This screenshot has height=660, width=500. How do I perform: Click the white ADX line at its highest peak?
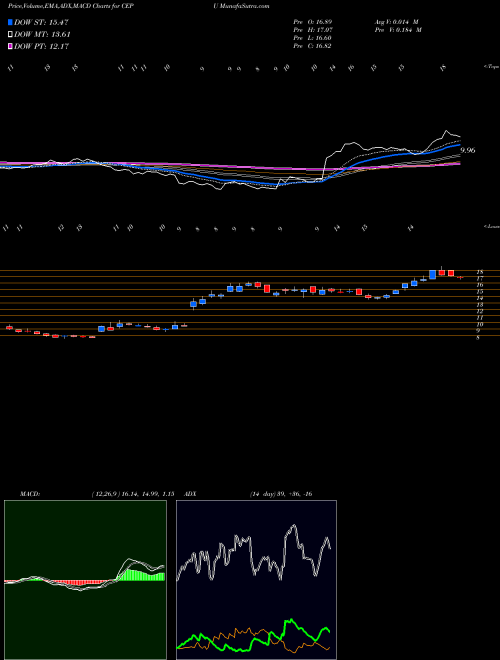294,526
